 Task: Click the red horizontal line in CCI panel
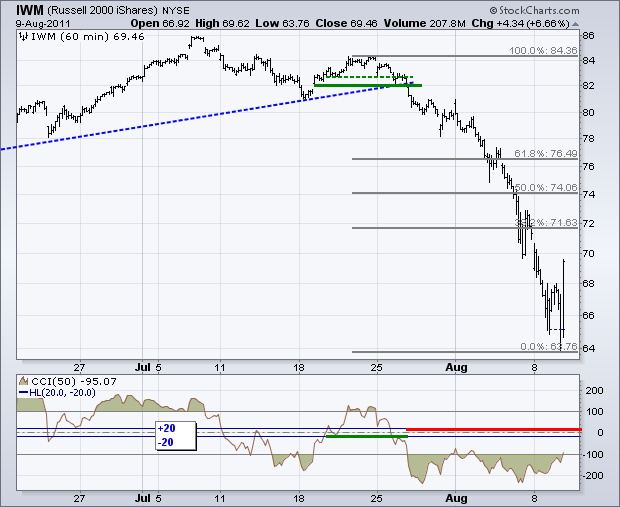click(494, 429)
